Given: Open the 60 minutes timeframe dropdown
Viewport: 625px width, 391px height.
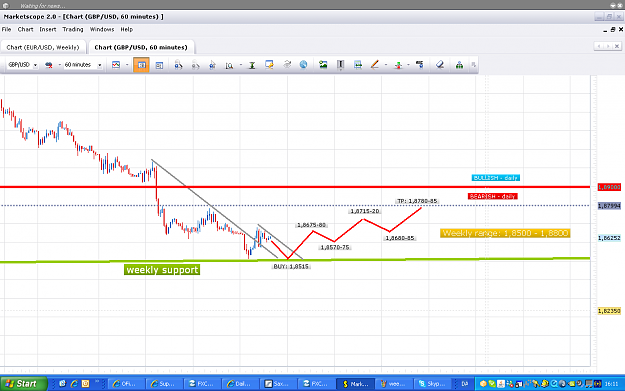Looking at the screenshot, I should coord(100,65).
